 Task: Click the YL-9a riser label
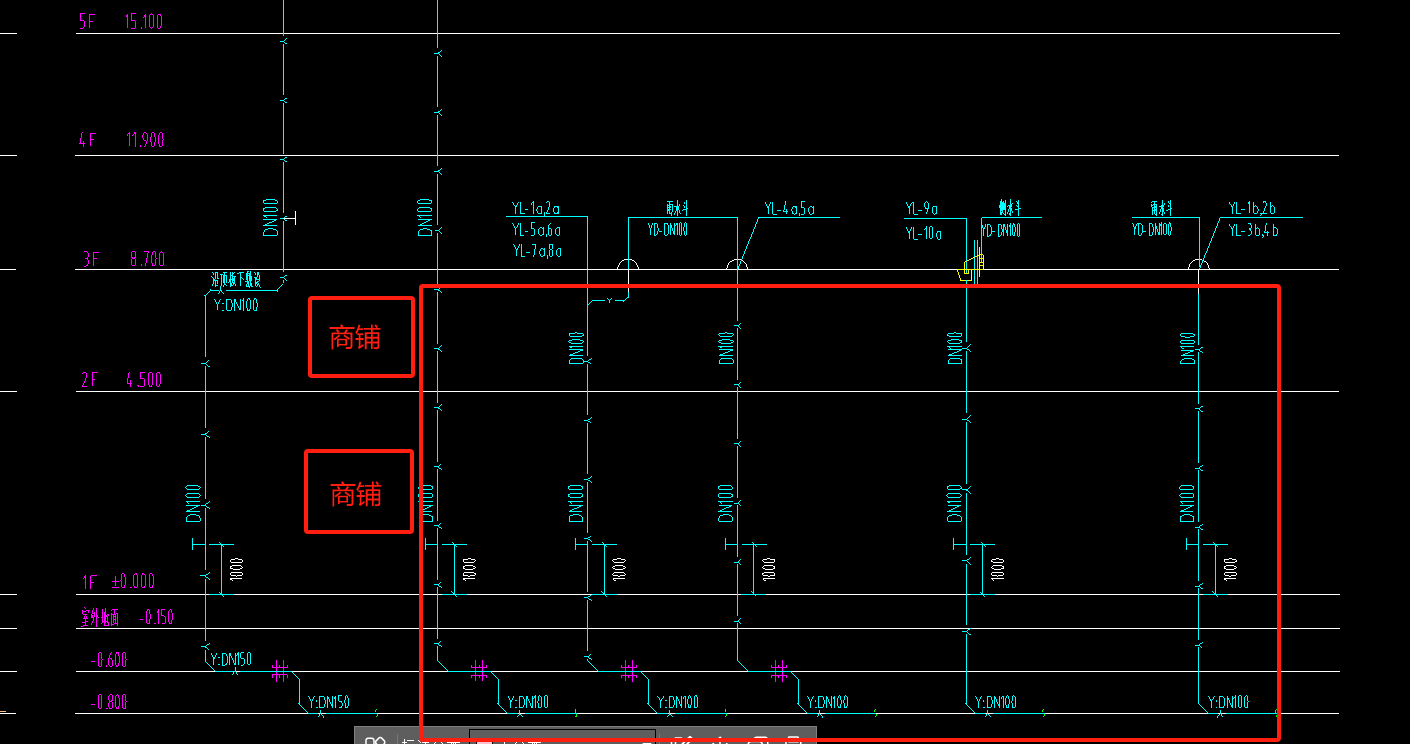click(922, 209)
